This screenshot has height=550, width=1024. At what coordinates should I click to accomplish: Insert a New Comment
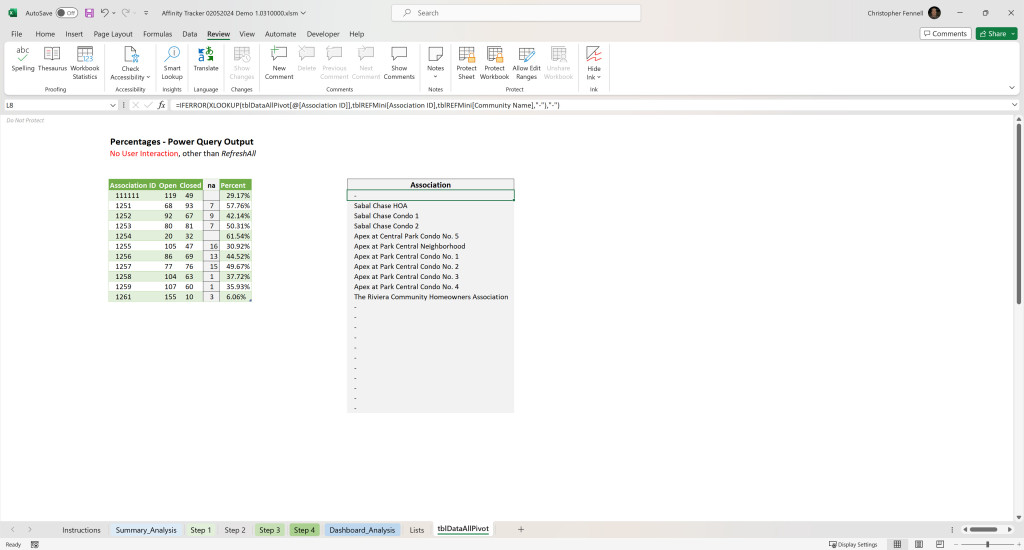pos(279,63)
